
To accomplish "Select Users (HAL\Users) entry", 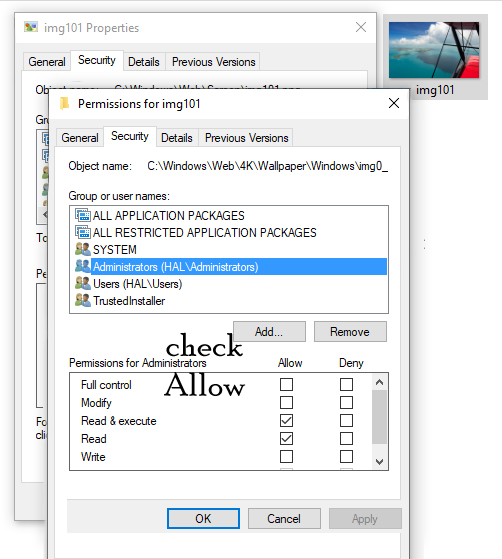I will 229,284.
